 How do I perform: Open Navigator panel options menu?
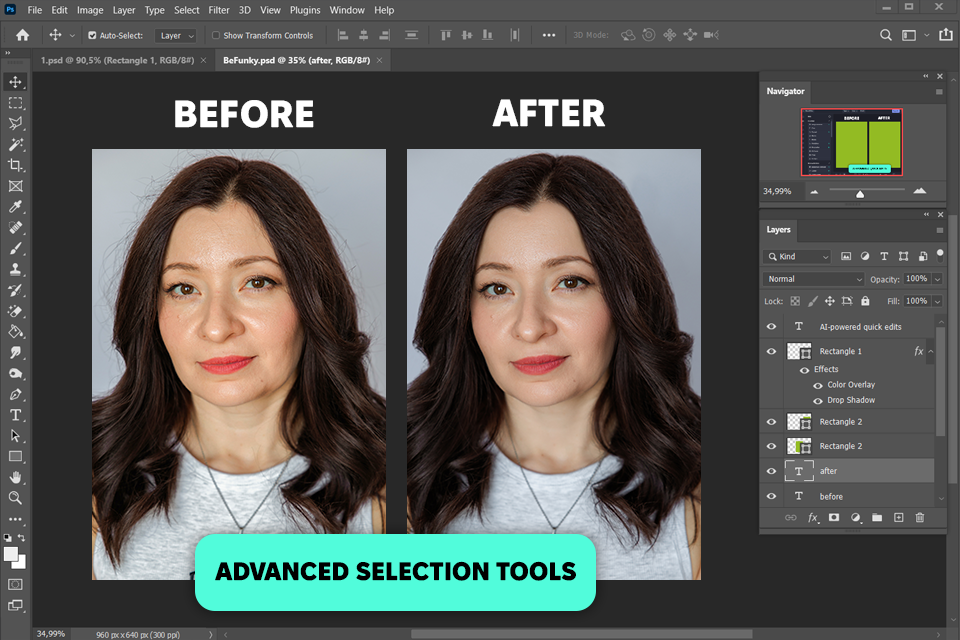coord(939,92)
